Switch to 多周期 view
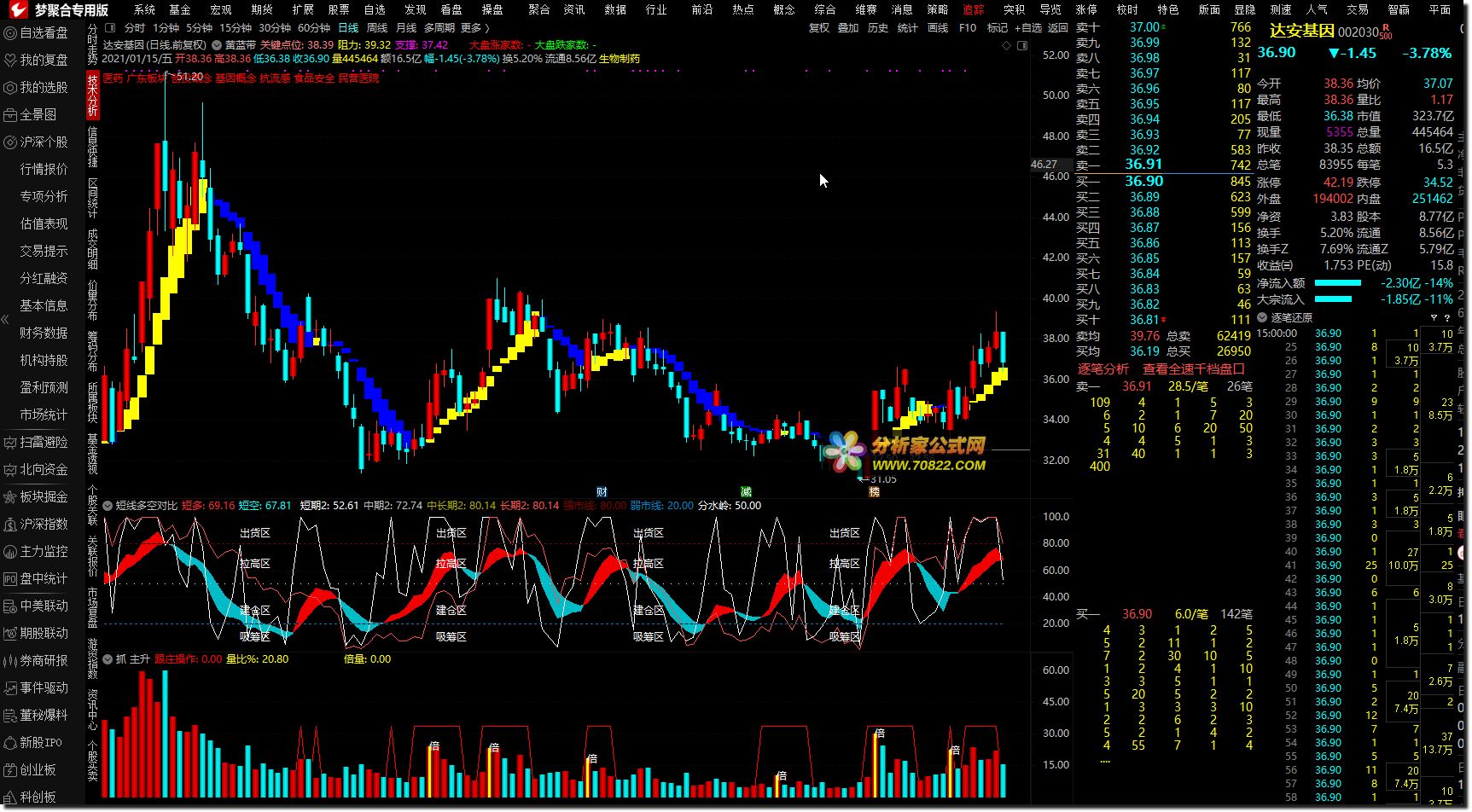This screenshot has width=1472, height=812. pos(439,28)
